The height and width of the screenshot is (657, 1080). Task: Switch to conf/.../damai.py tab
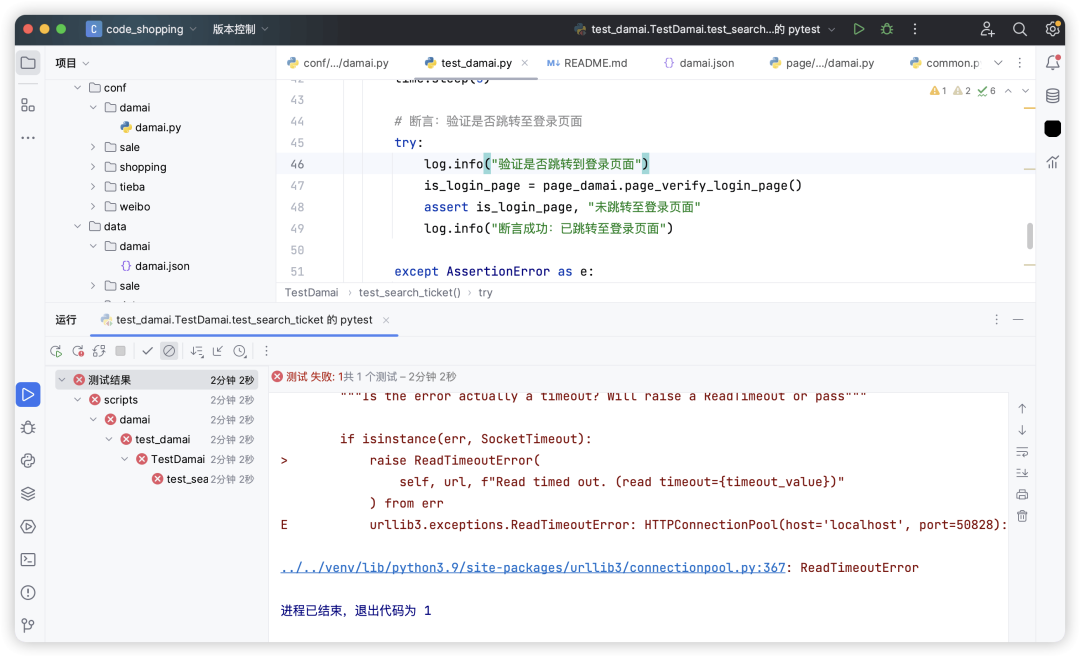tap(338, 63)
